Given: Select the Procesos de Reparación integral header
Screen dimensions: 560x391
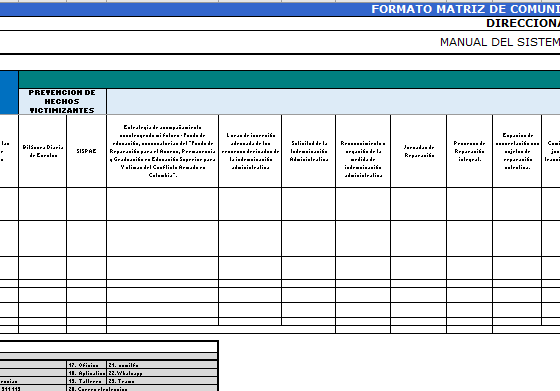Looking at the screenshot, I should pos(469,151).
